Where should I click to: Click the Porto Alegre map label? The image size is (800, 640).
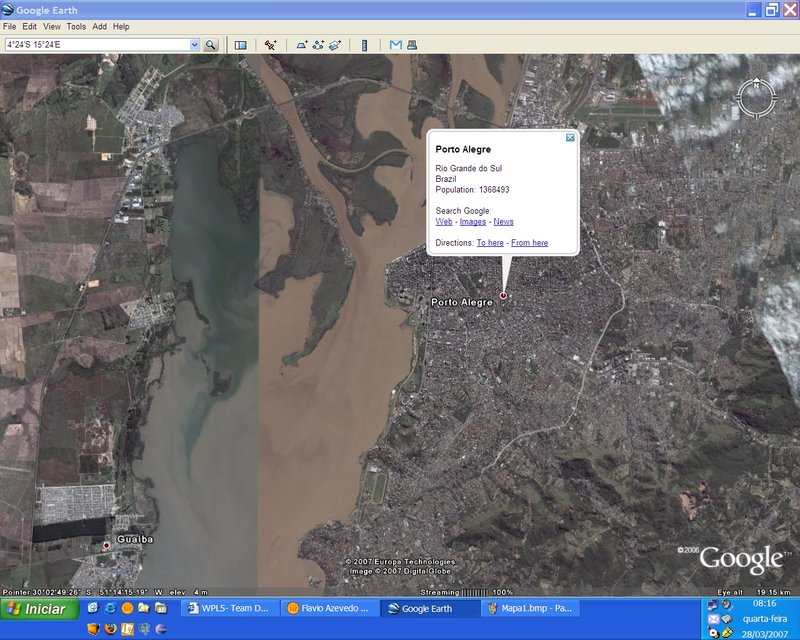tap(462, 302)
